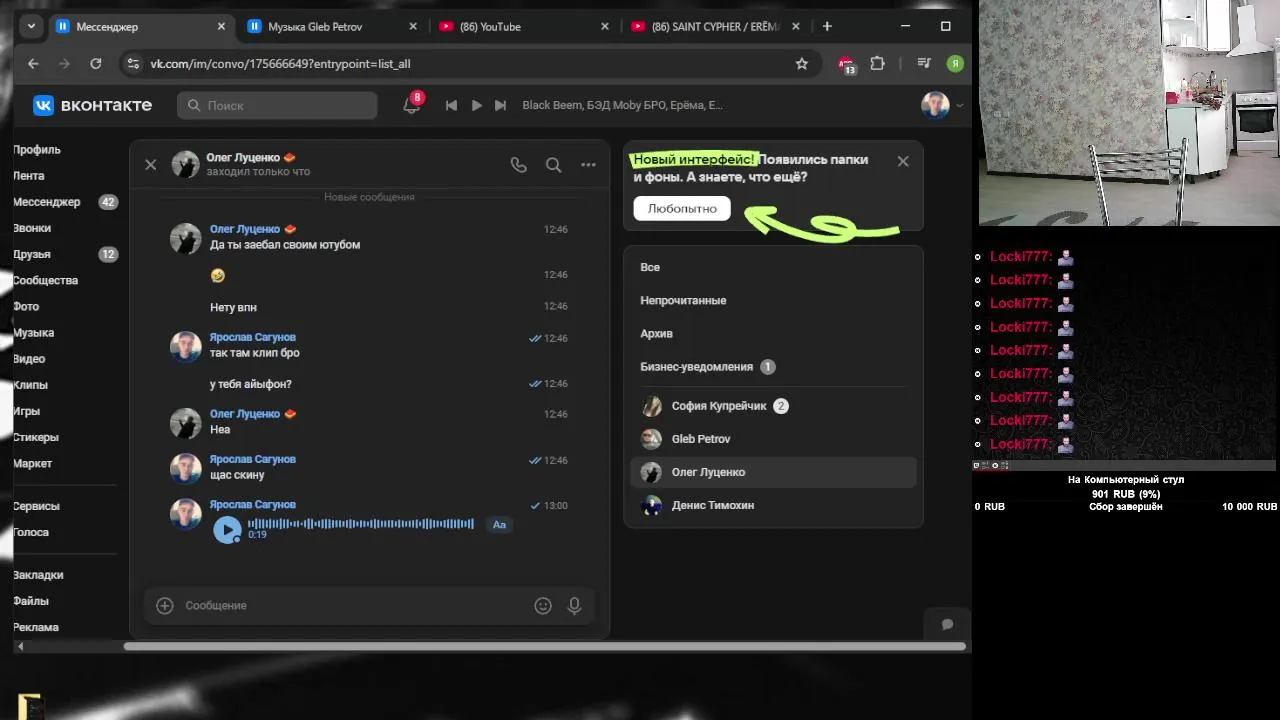This screenshot has height=720, width=1280.
Task: Open the Black Beem track title in the header player
Action: click(622, 105)
